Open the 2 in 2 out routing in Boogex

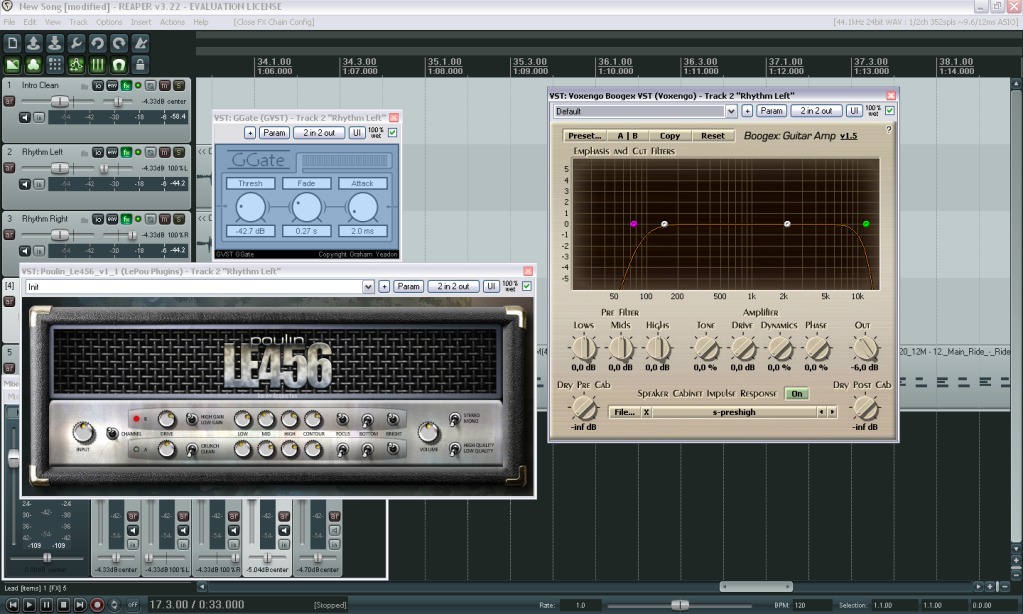tap(816, 111)
